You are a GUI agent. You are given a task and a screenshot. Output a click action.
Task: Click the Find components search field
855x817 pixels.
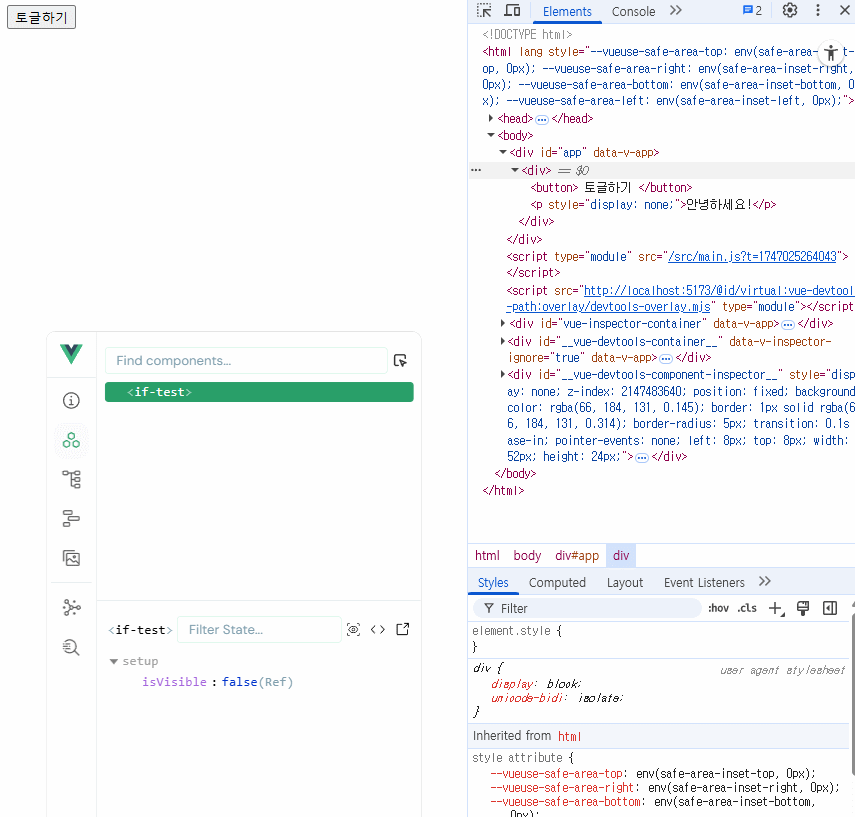pyautogui.click(x=246, y=361)
